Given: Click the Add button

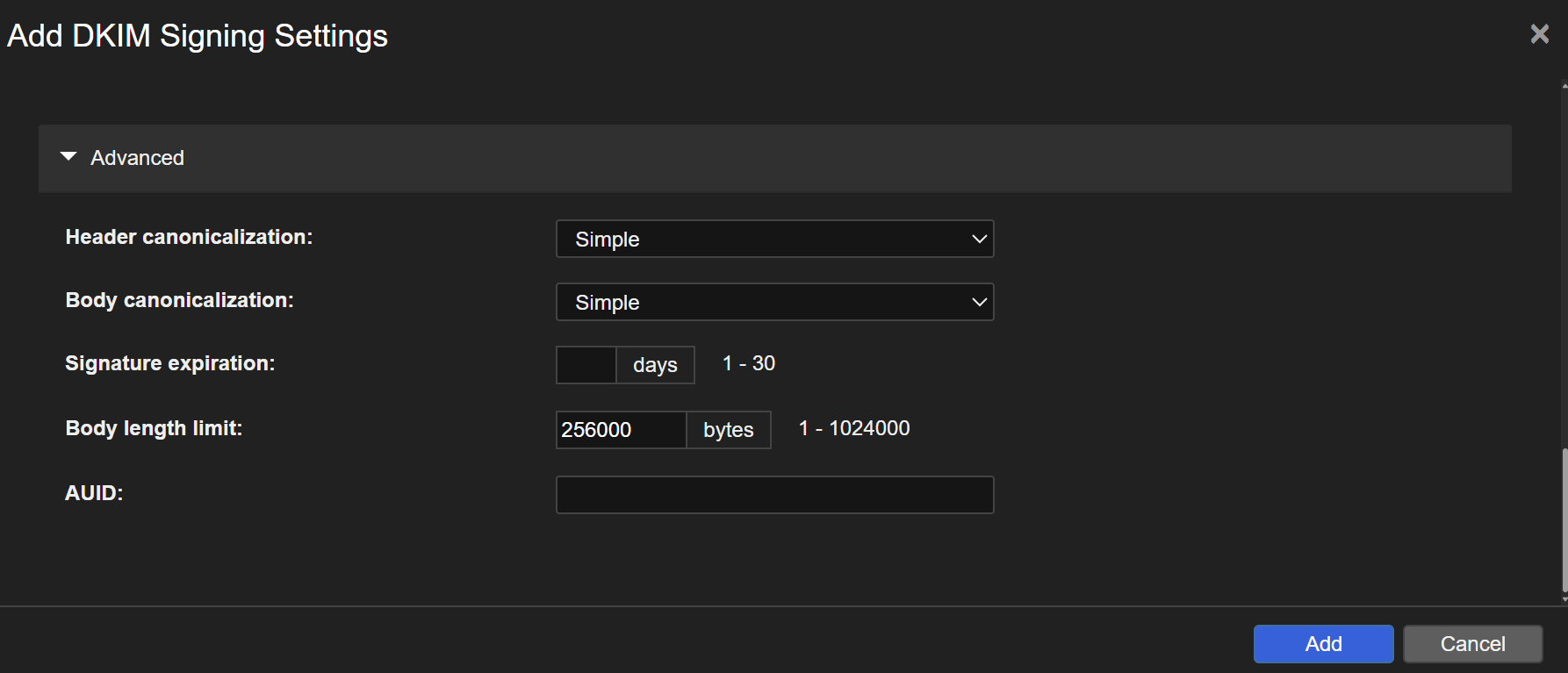Looking at the screenshot, I should coord(1323,644).
